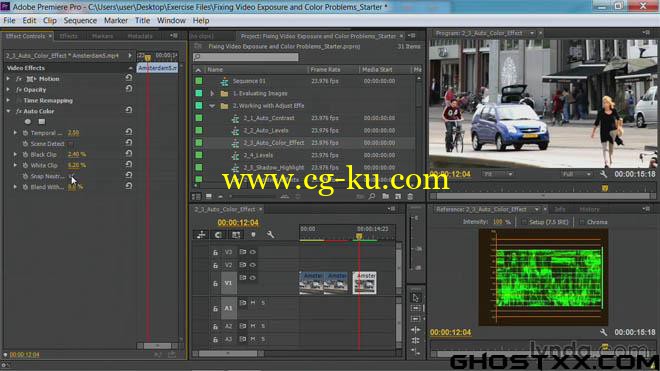Open Program Monitor settings wrench

pyautogui.click(x=603, y=174)
